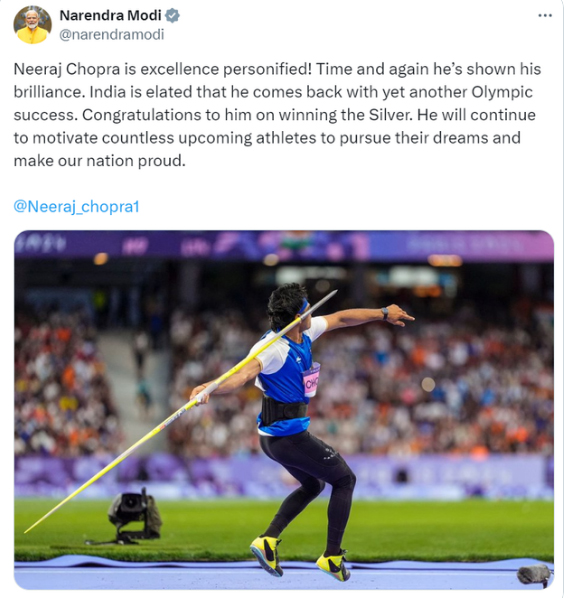The image size is (572, 598).
Task: Click the black support belt on athlete
Action: (x=284, y=410)
